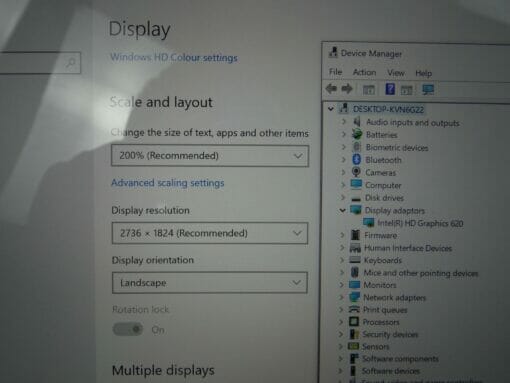
Task: Click the Cameras webcam icon
Action: click(356, 172)
